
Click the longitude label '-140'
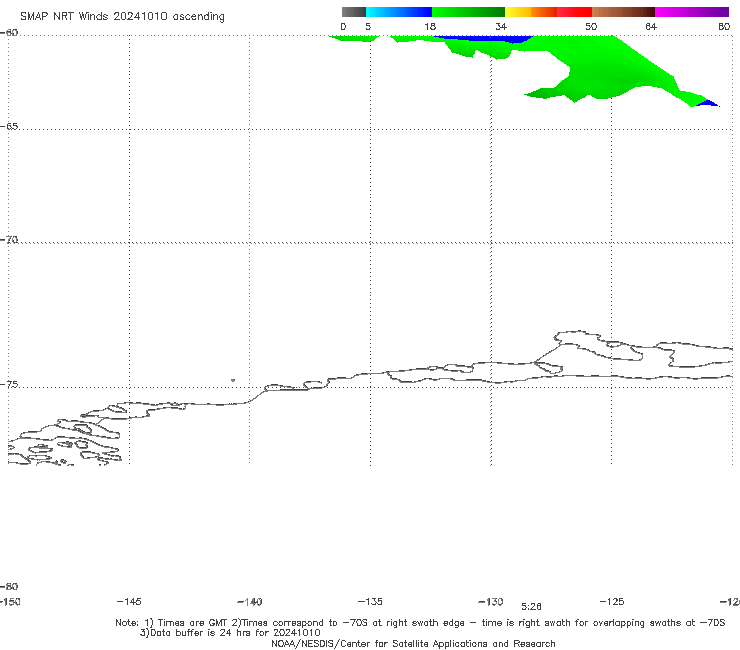pyautogui.click(x=250, y=601)
